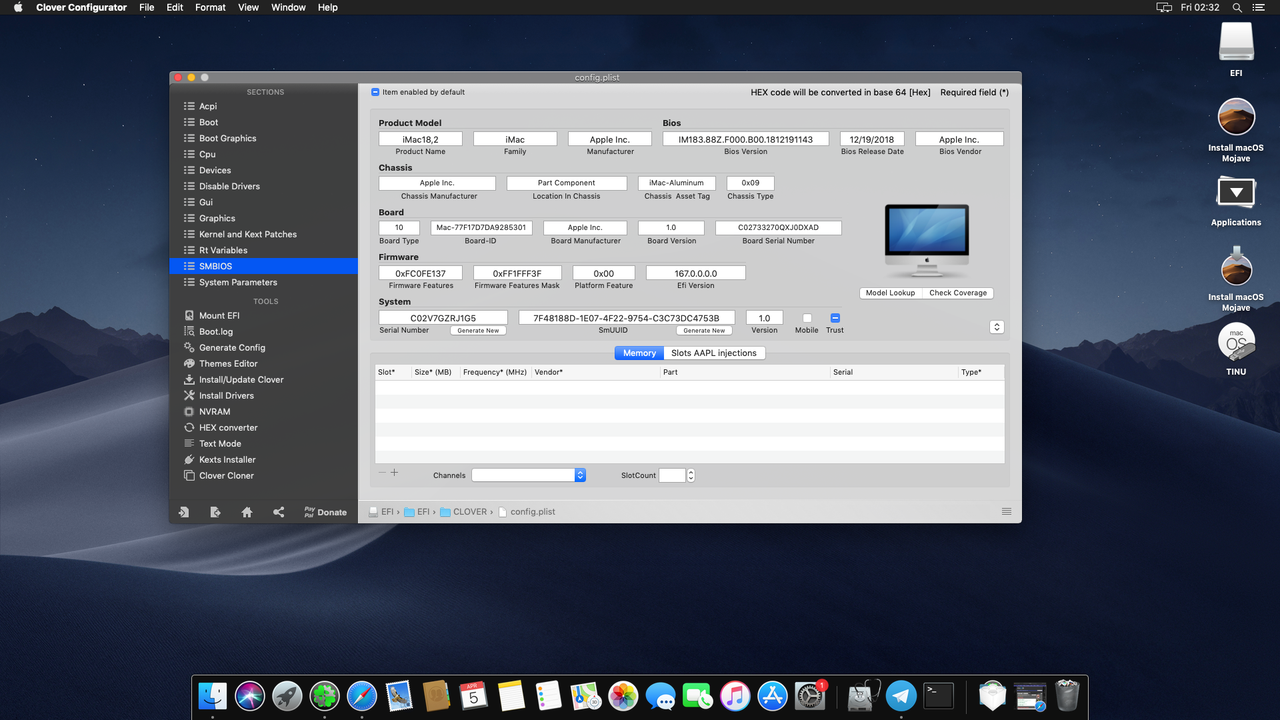The image size is (1280, 720).
Task: Switch to Slots AAPL injections tab
Action: pyautogui.click(x=714, y=353)
